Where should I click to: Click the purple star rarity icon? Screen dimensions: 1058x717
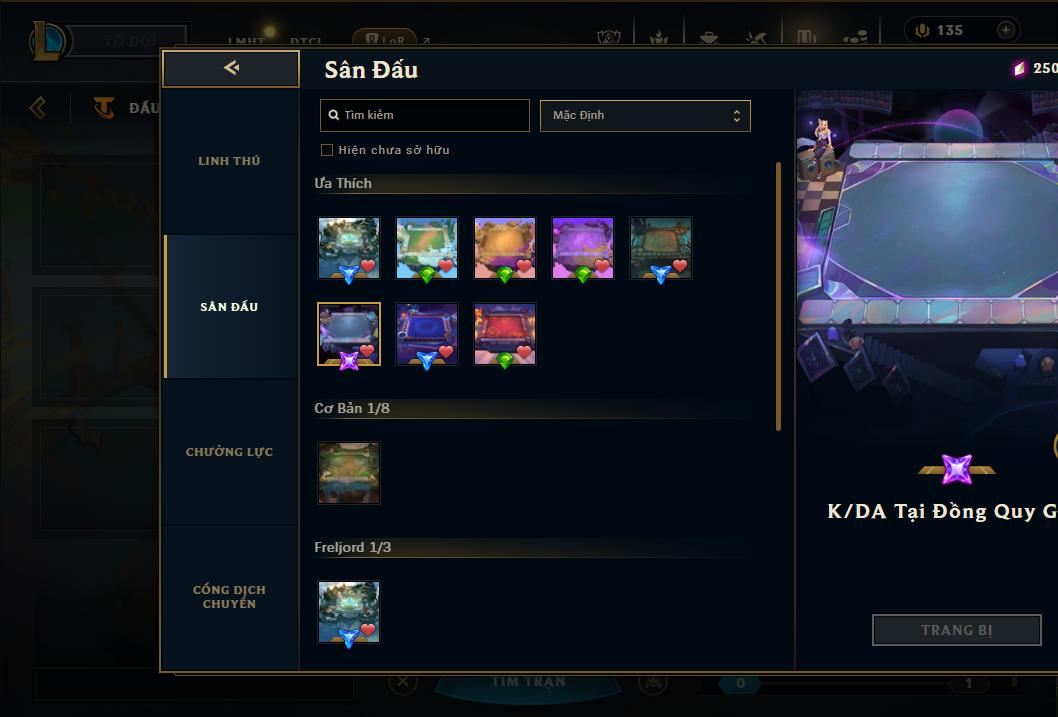957,469
